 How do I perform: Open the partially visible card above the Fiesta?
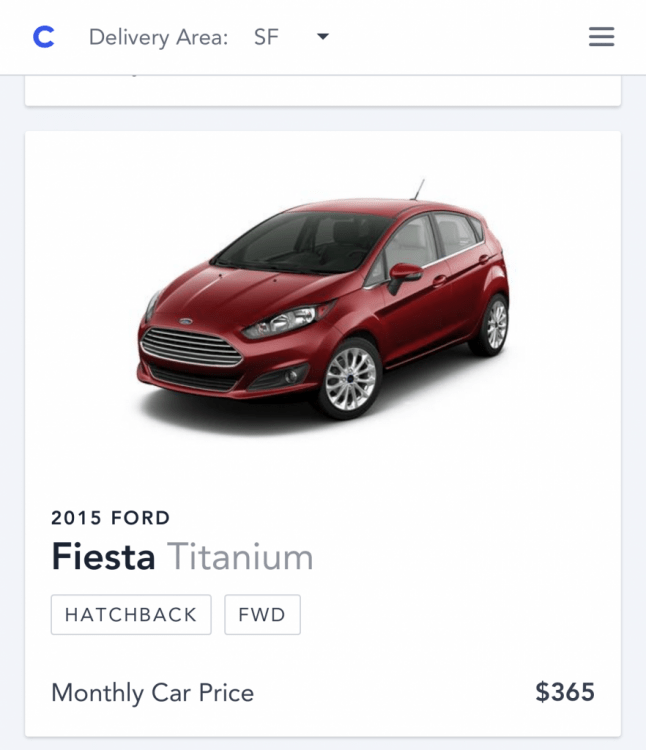(x=322, y=90)
